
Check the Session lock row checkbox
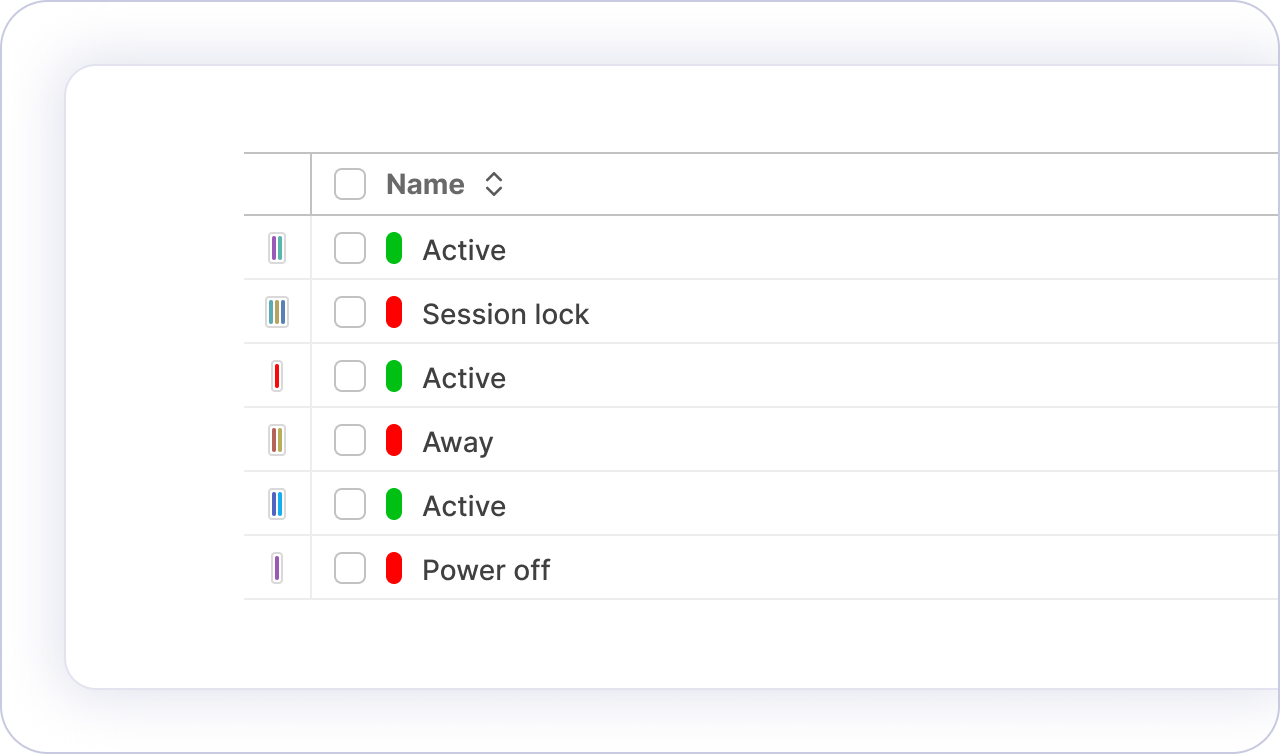pos(350,312)
